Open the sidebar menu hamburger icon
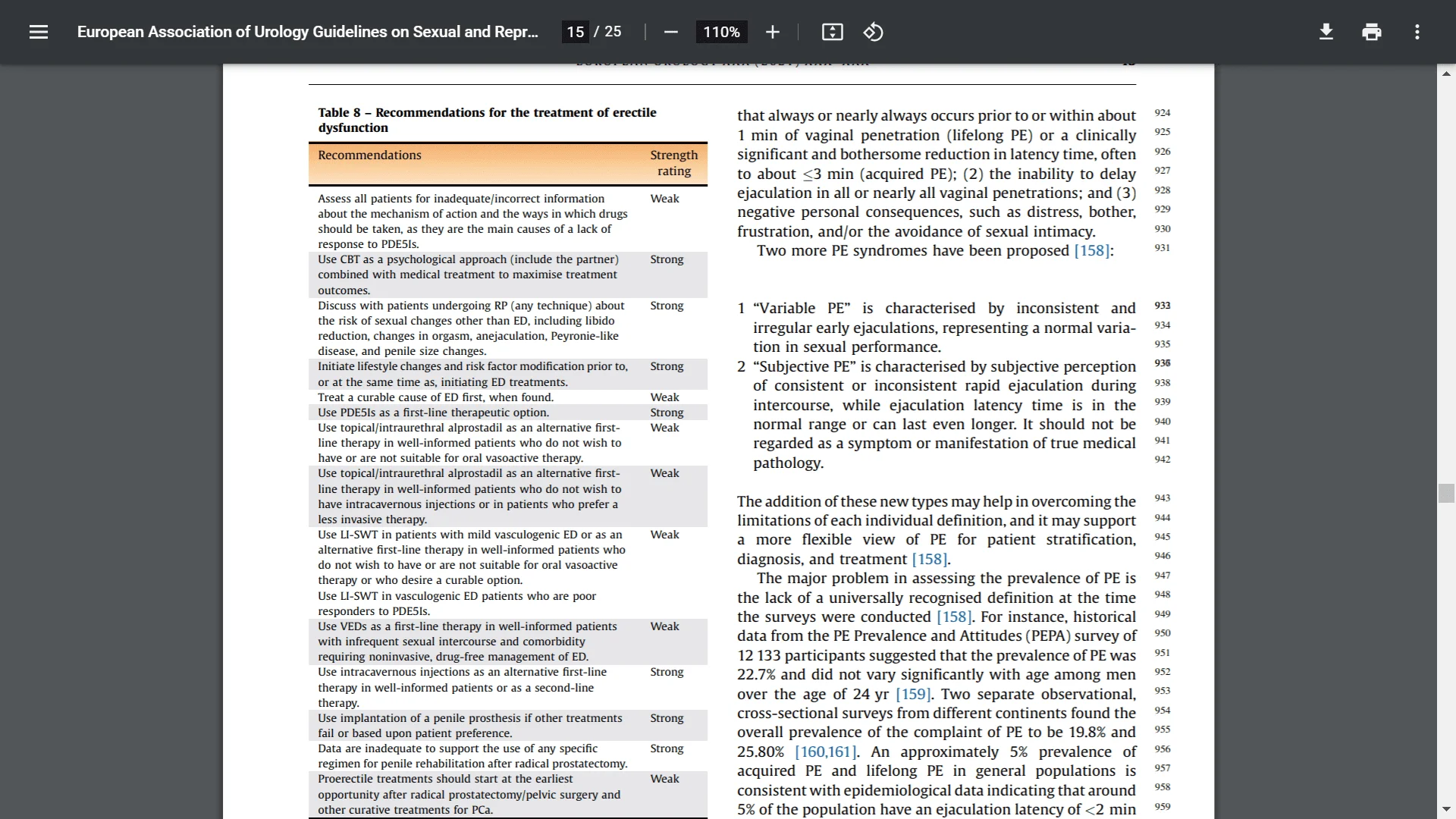The height and width of the screenshot is (819, 1456). tap(39, 32)
